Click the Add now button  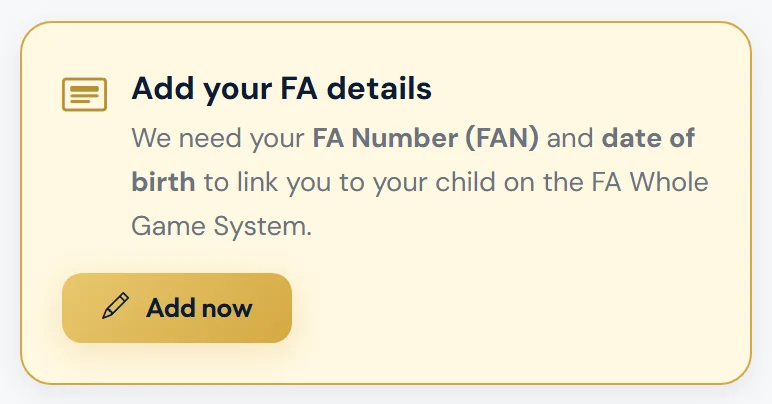pos(177,308)
